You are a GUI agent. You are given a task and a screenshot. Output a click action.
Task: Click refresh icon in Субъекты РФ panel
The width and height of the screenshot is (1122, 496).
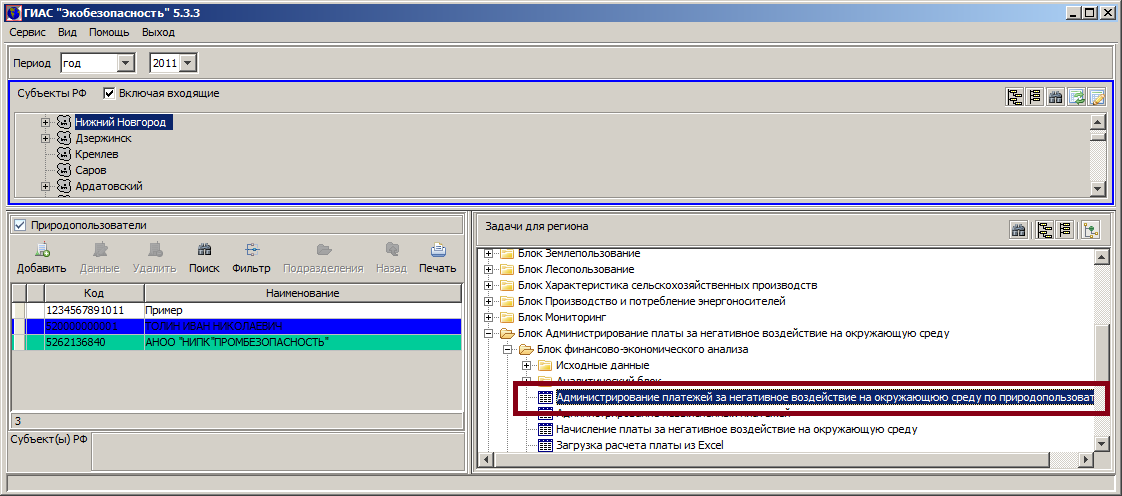(1077, 97)
